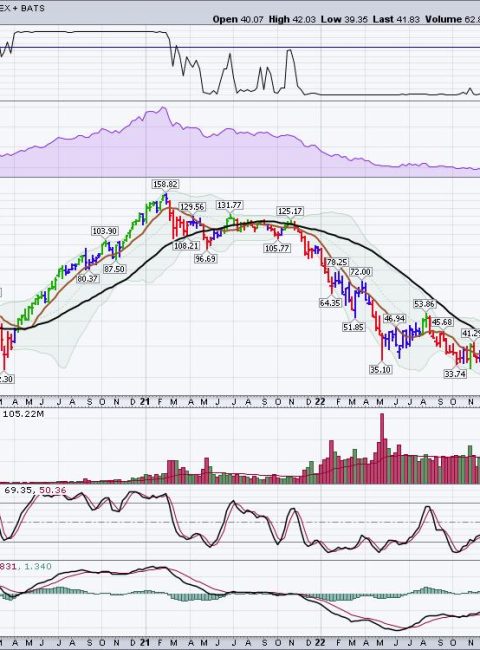Click the 78.25 price label
The image size is (480, 650).
click(337, 262)
